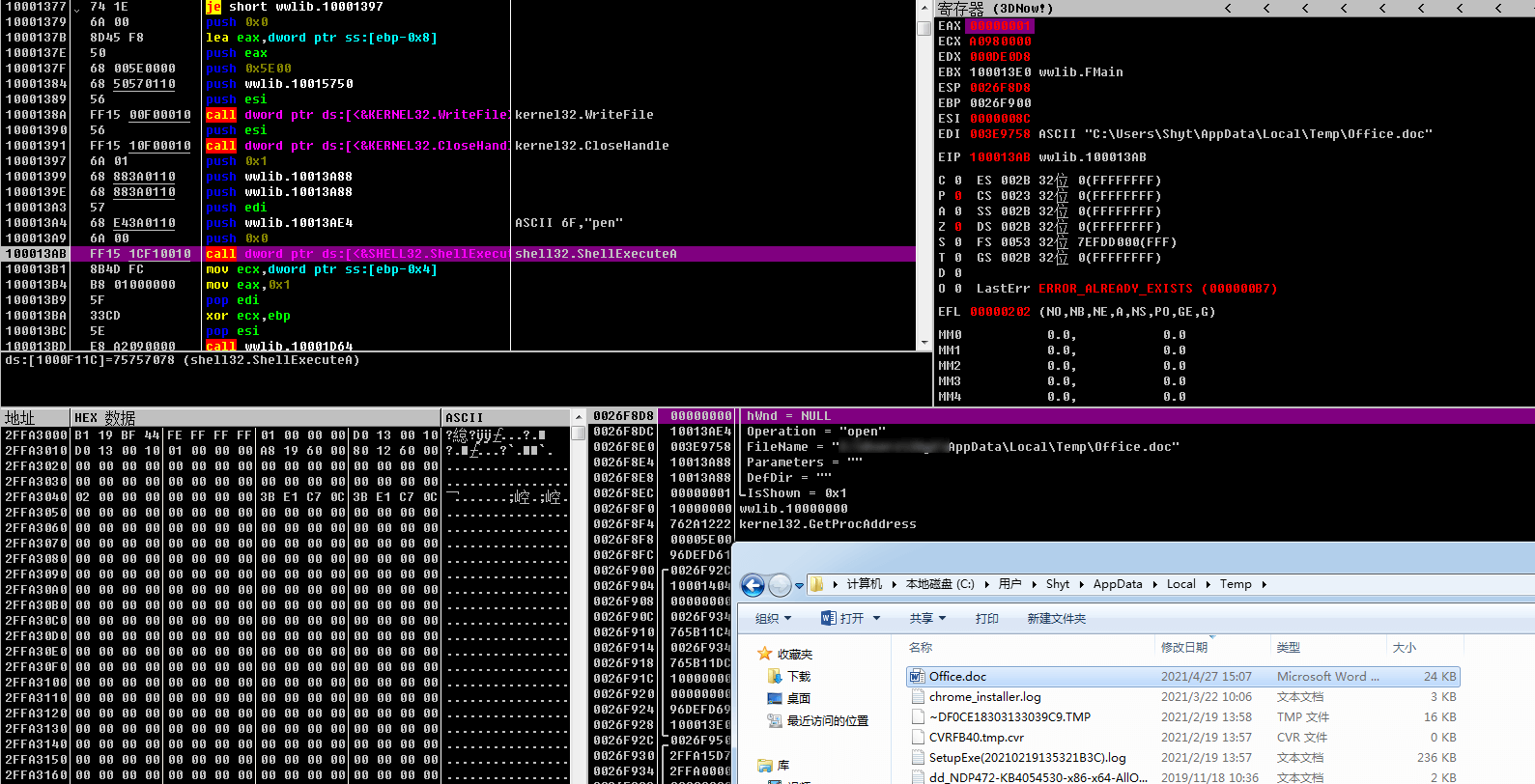The image size is (1535, 784).
Task: Click the 打开 button text
Action: click(x=852, y=618)
